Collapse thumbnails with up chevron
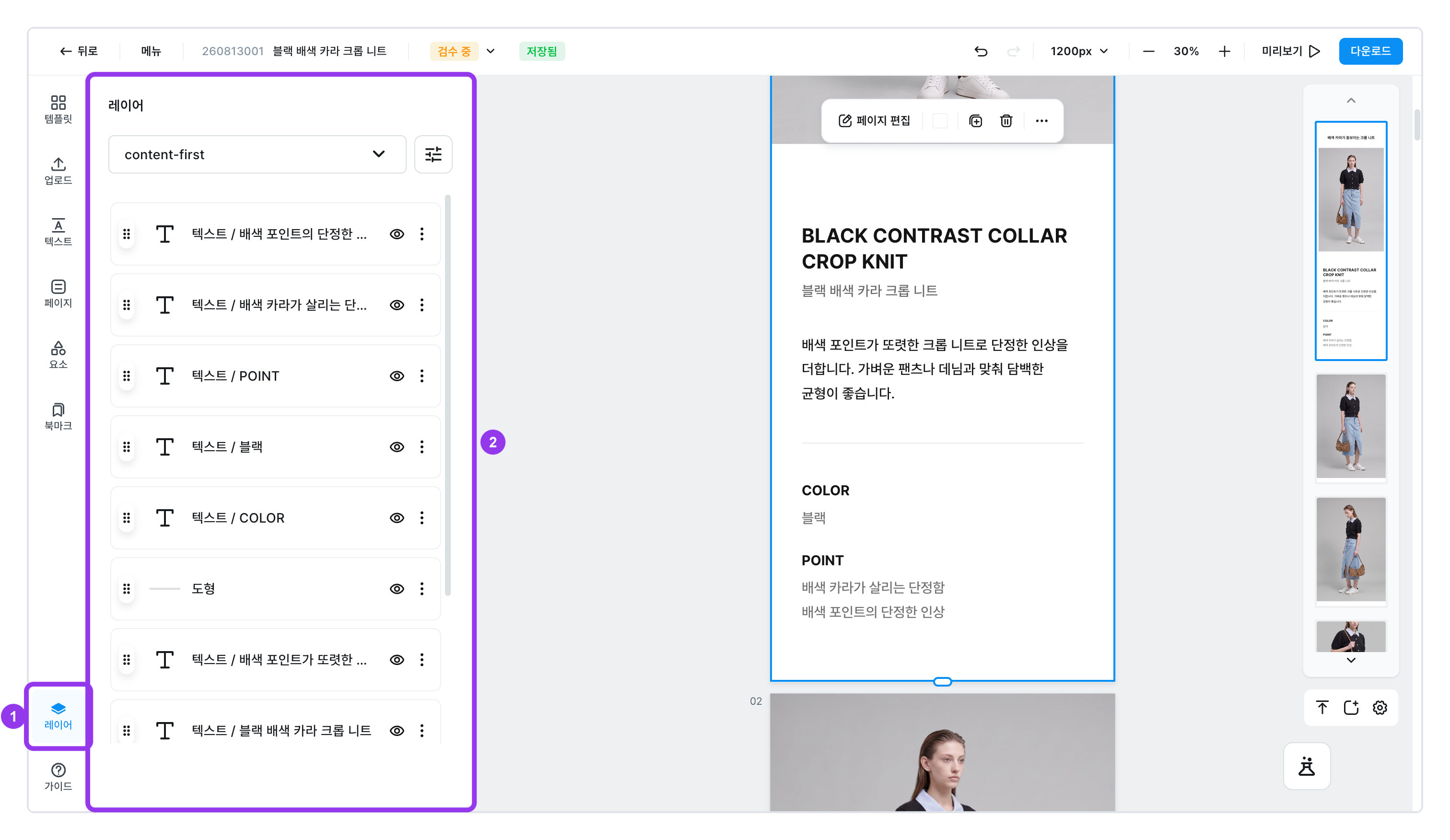This screenshot has width=1450, height=840. tap(1351, 101)
